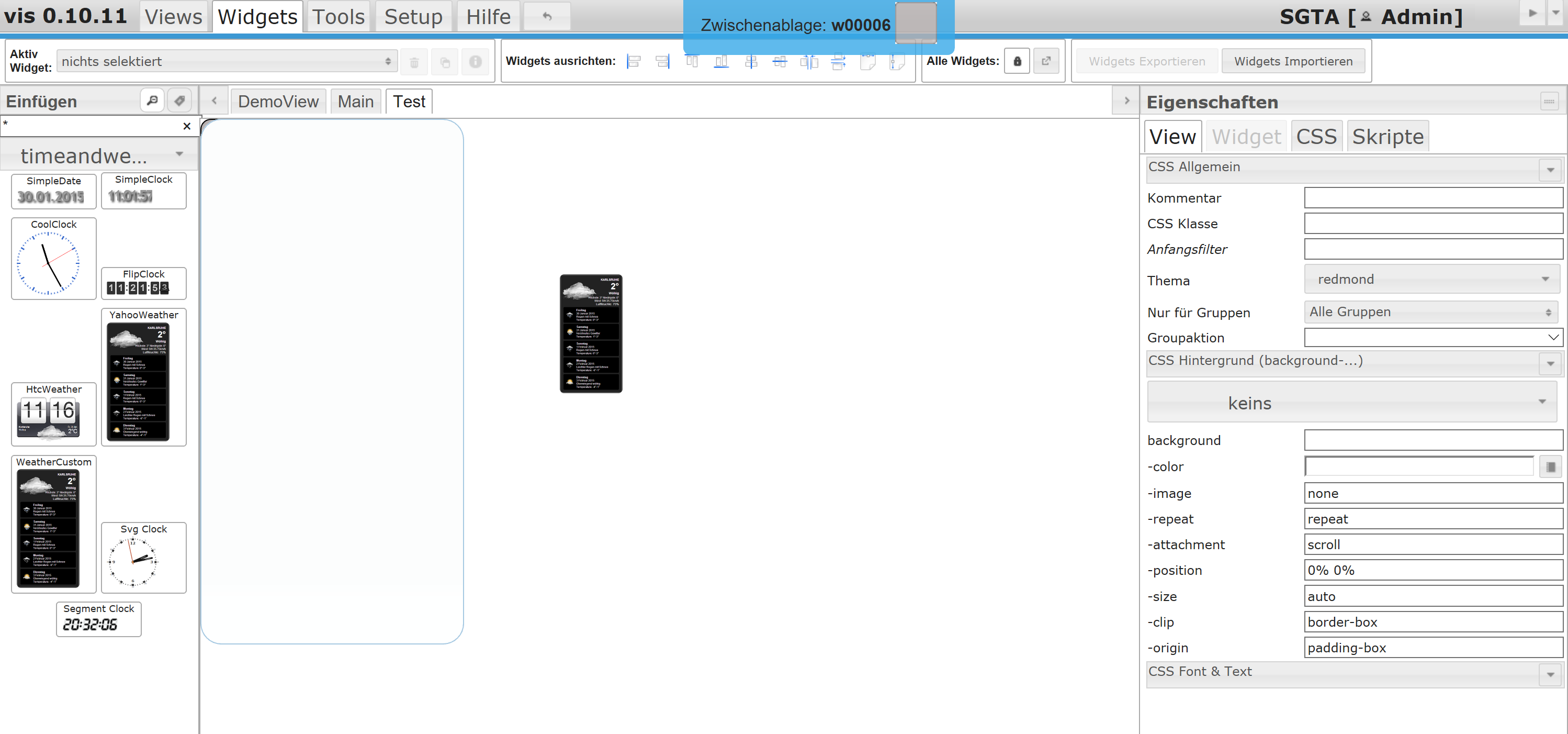The image size is (1568, 734).
Task: Distribute widgets with equal horizontal spacing
Action: 809,62
